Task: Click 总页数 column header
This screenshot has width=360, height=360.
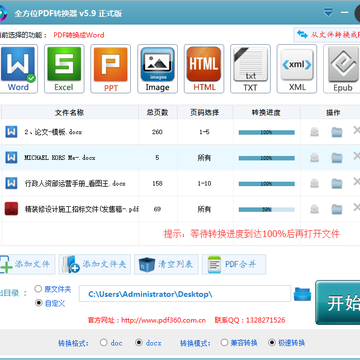Action: pos(157,113)
